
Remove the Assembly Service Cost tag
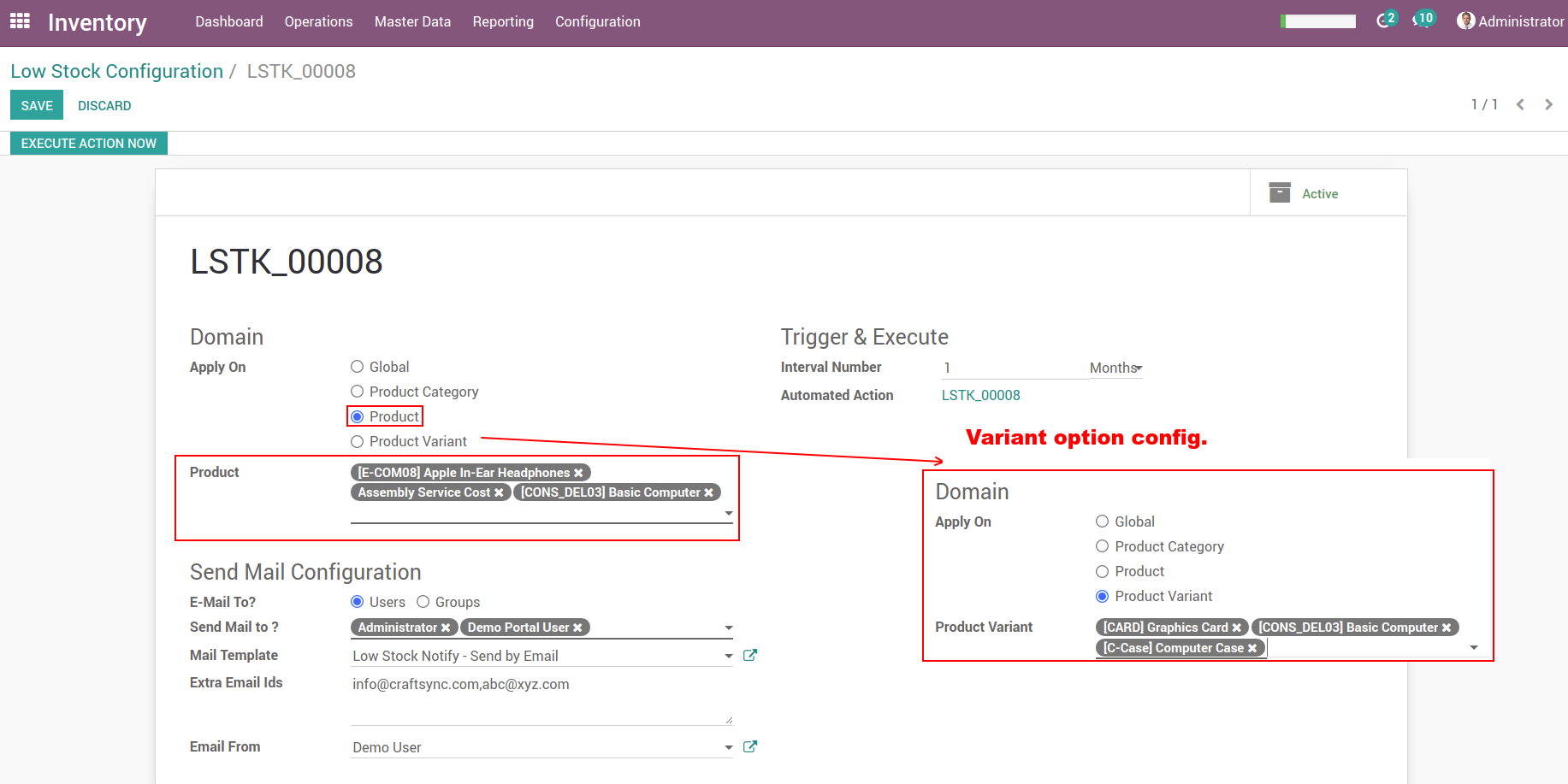pos(499,492)
